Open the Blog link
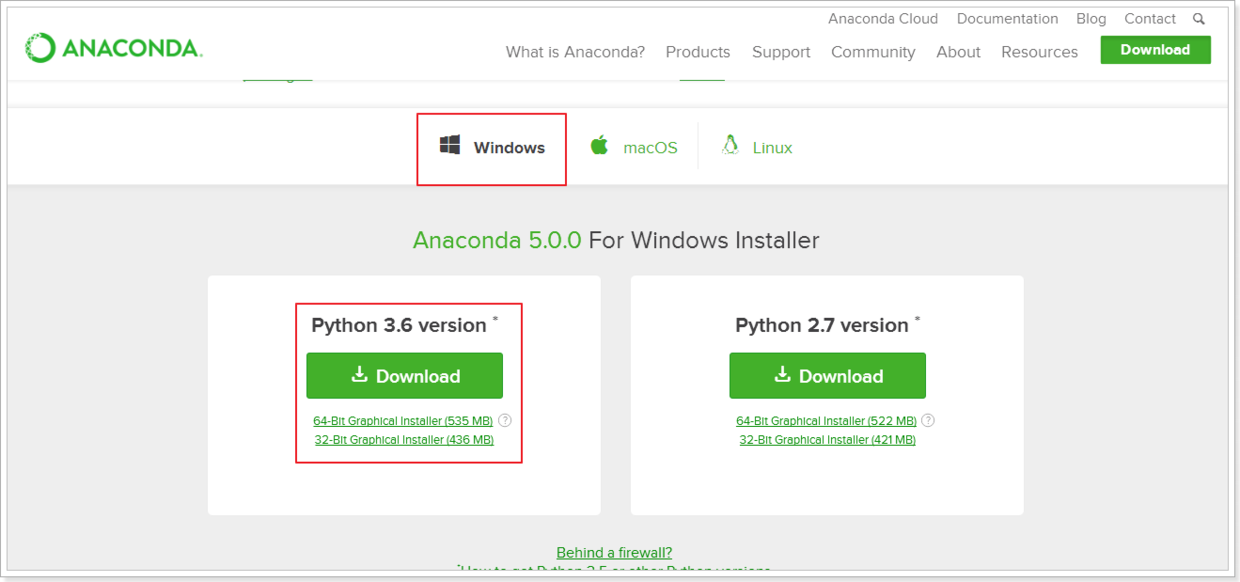 click(x=1091, y=19)
